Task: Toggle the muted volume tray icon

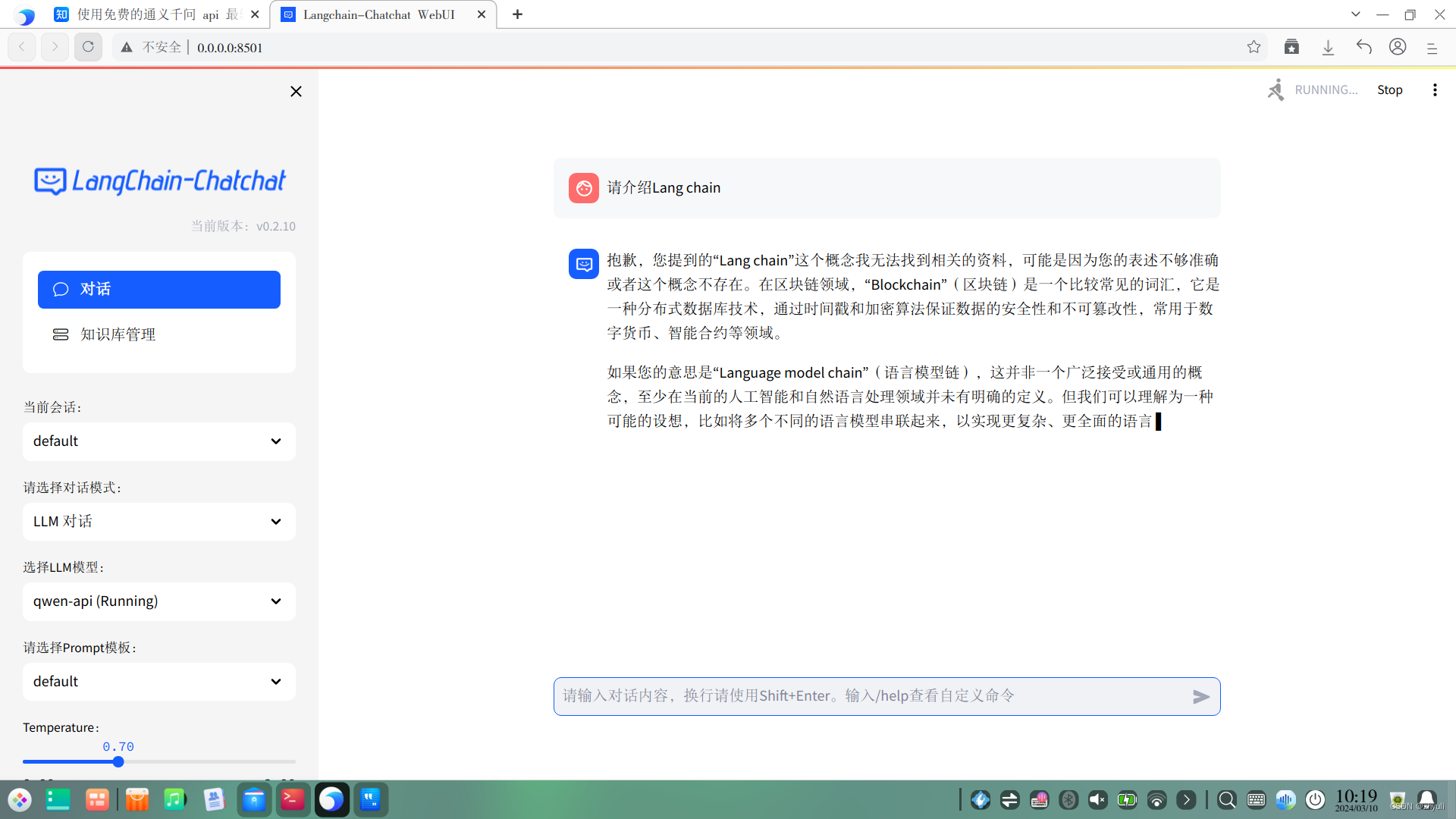Action: click(1097, 800)
